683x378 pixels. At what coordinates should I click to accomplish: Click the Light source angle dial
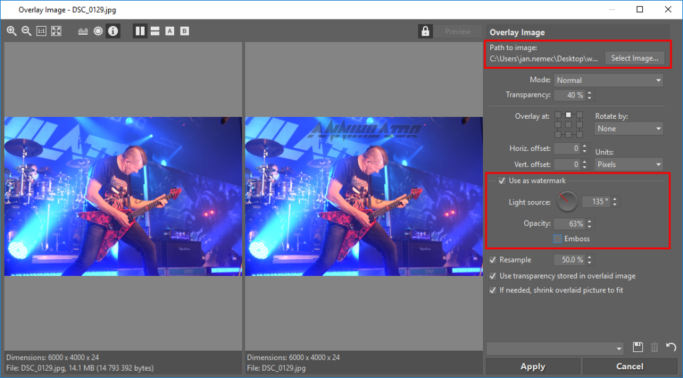567,202
